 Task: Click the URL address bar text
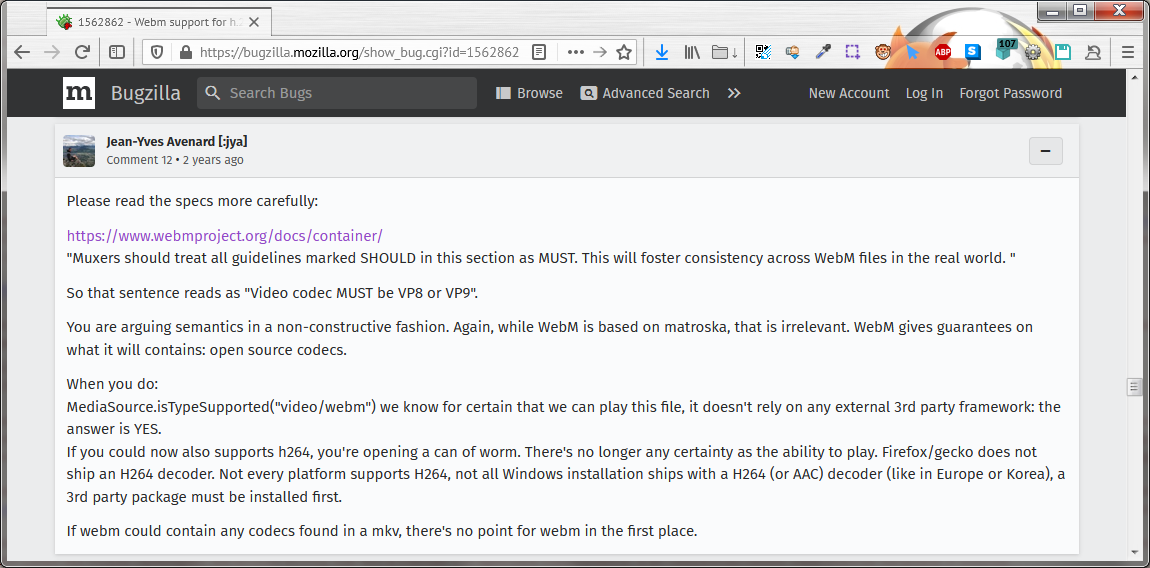[x=359, y=52]
